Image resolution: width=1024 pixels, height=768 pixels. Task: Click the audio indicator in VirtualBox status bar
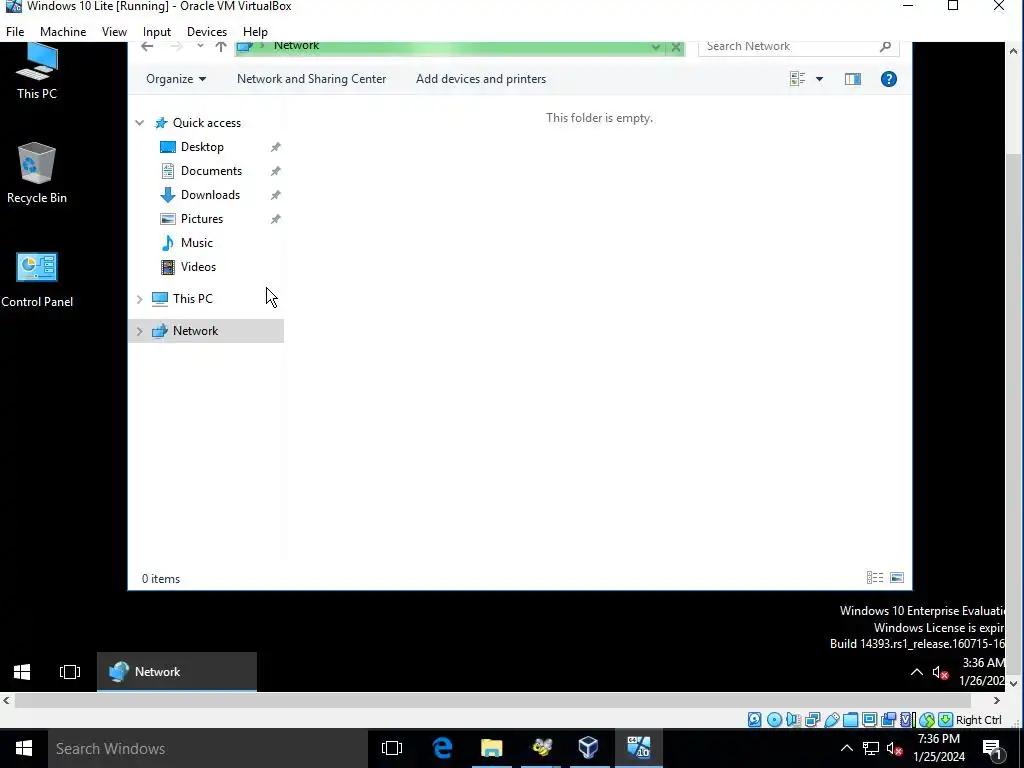pos(793,720)
